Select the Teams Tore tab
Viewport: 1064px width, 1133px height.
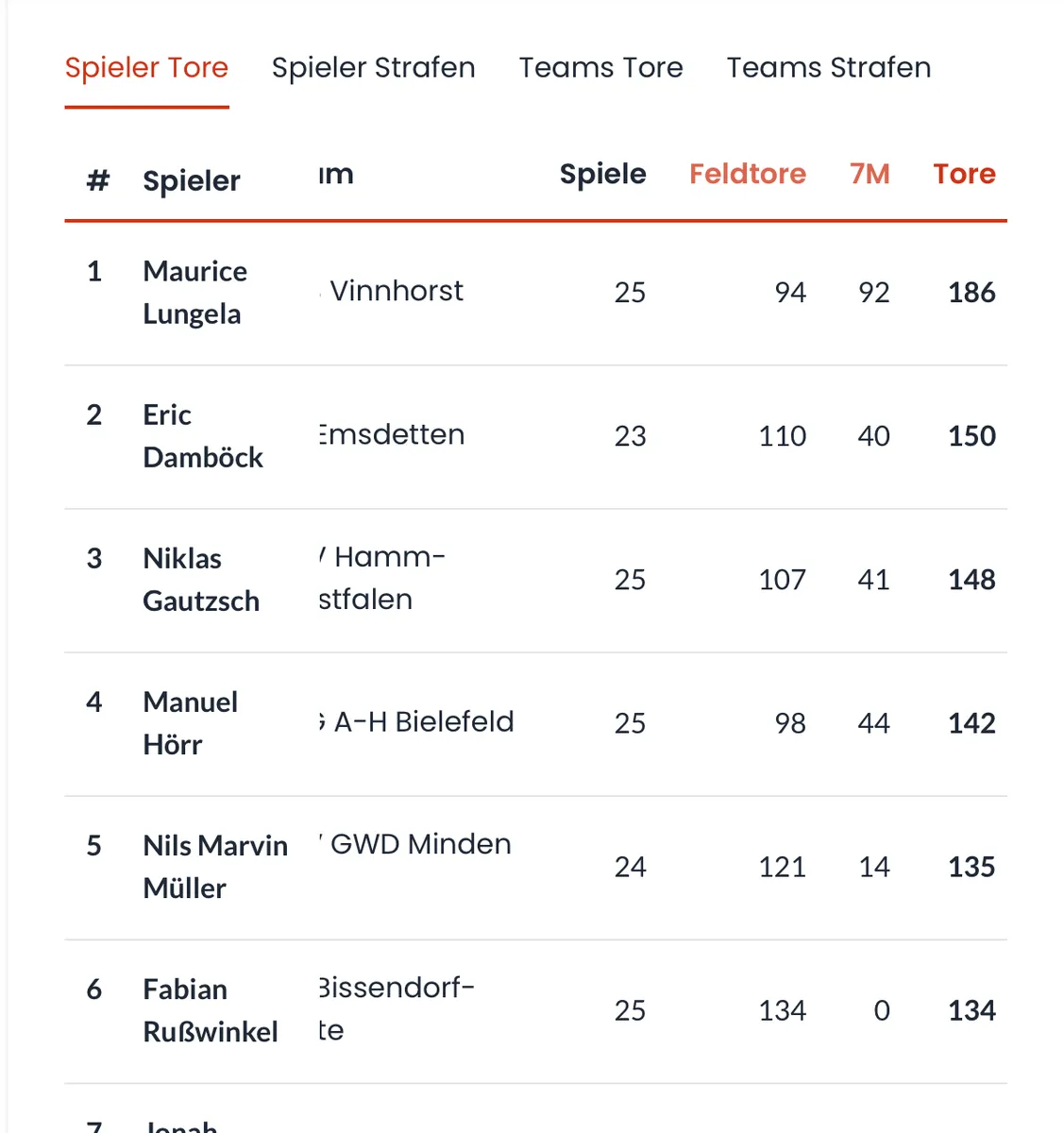point(600,68)
